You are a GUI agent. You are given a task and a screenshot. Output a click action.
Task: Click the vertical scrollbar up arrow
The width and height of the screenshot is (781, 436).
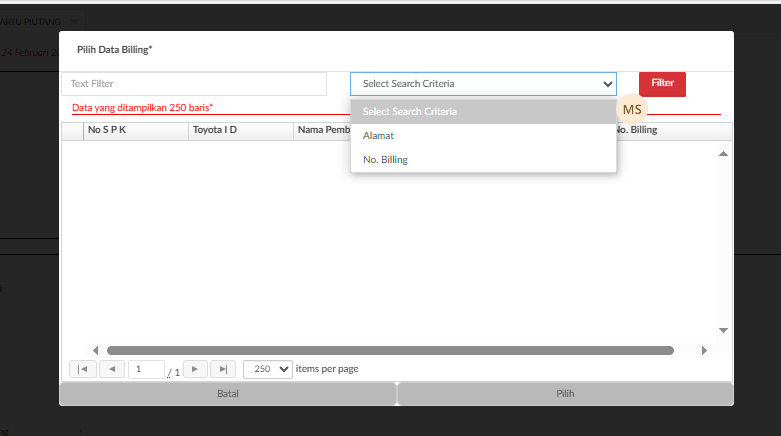723,154
